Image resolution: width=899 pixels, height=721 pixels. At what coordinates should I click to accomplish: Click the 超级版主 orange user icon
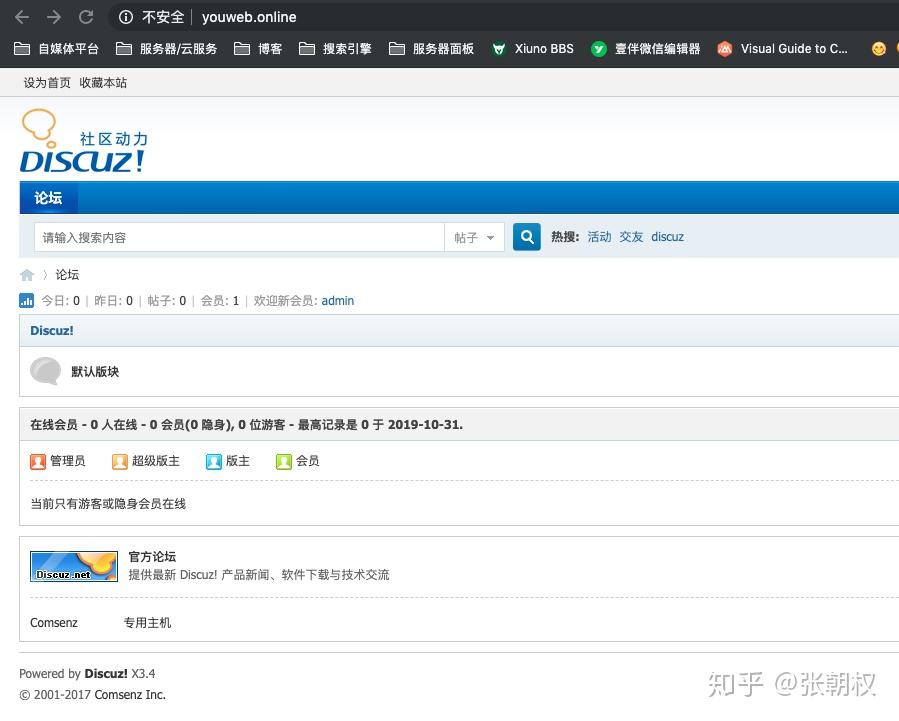click(x=120, y=461)
